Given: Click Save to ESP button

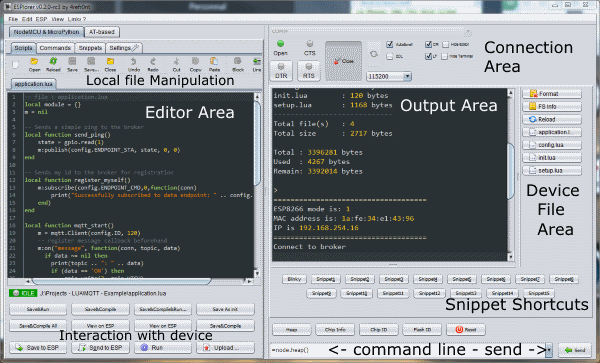Looking at the screenshot, I should pyautogui.click(x=38, y=348).
